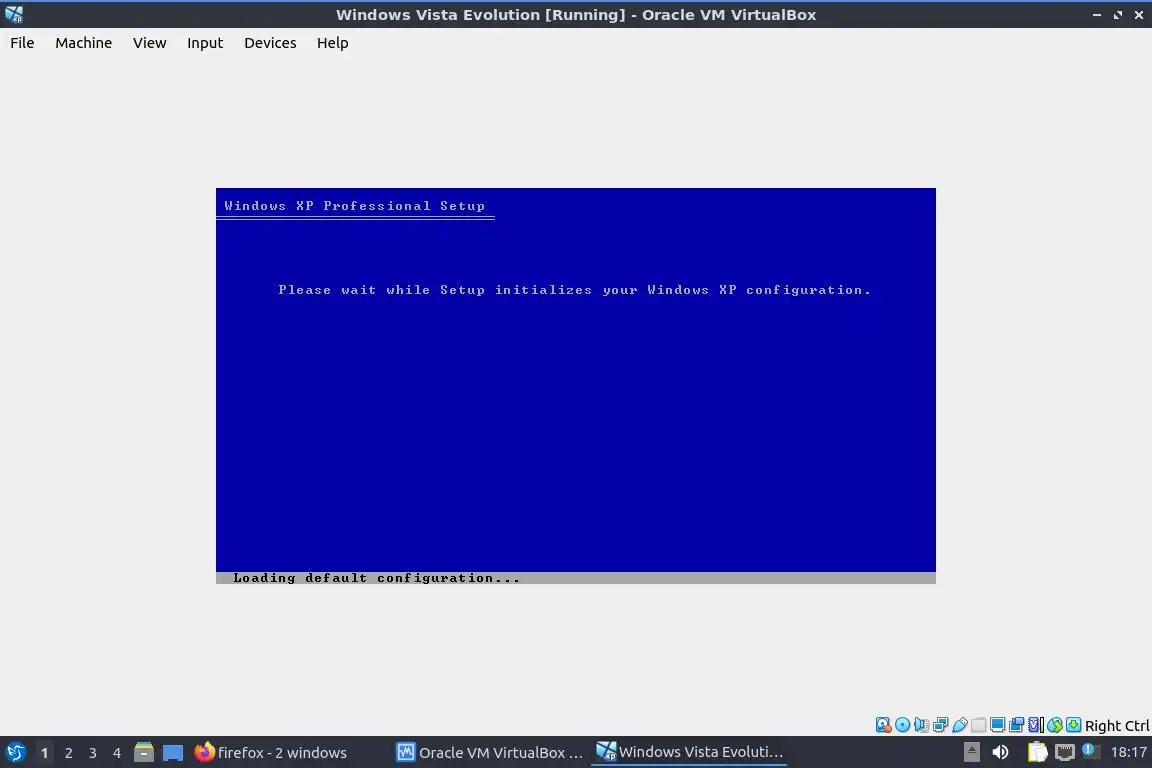The width and height of the screenshot is (1152, 768).
Task: Open the file manager from panel
Action: 144,753
